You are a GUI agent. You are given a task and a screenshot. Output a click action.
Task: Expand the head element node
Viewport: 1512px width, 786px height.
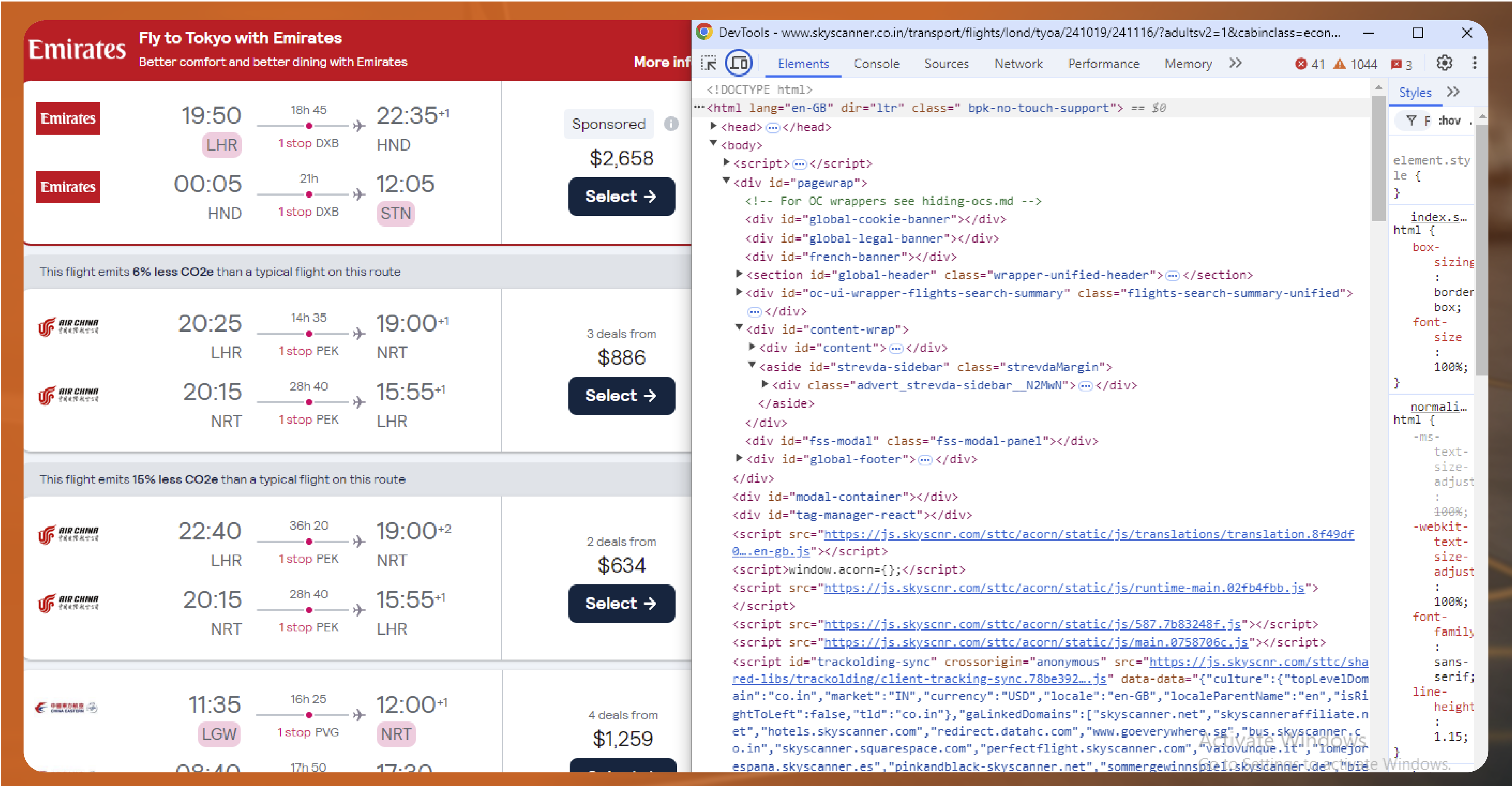[713, 126]
